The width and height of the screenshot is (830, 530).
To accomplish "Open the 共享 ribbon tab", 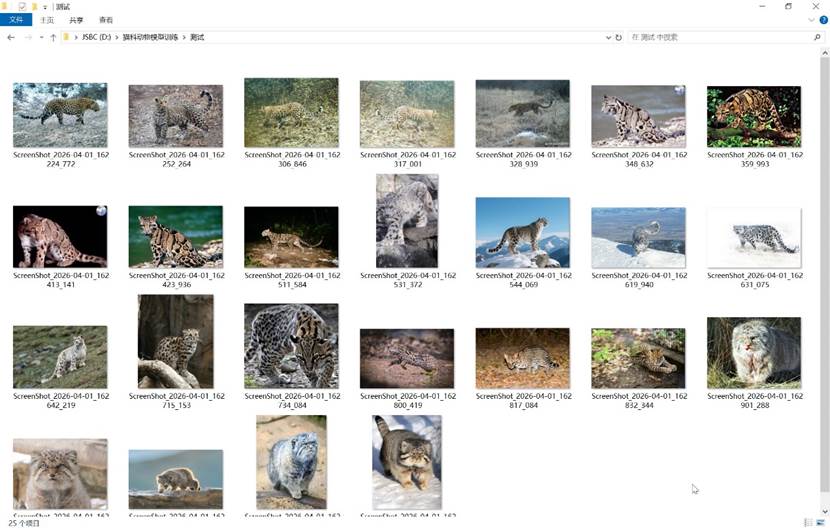I will [76, 20].
